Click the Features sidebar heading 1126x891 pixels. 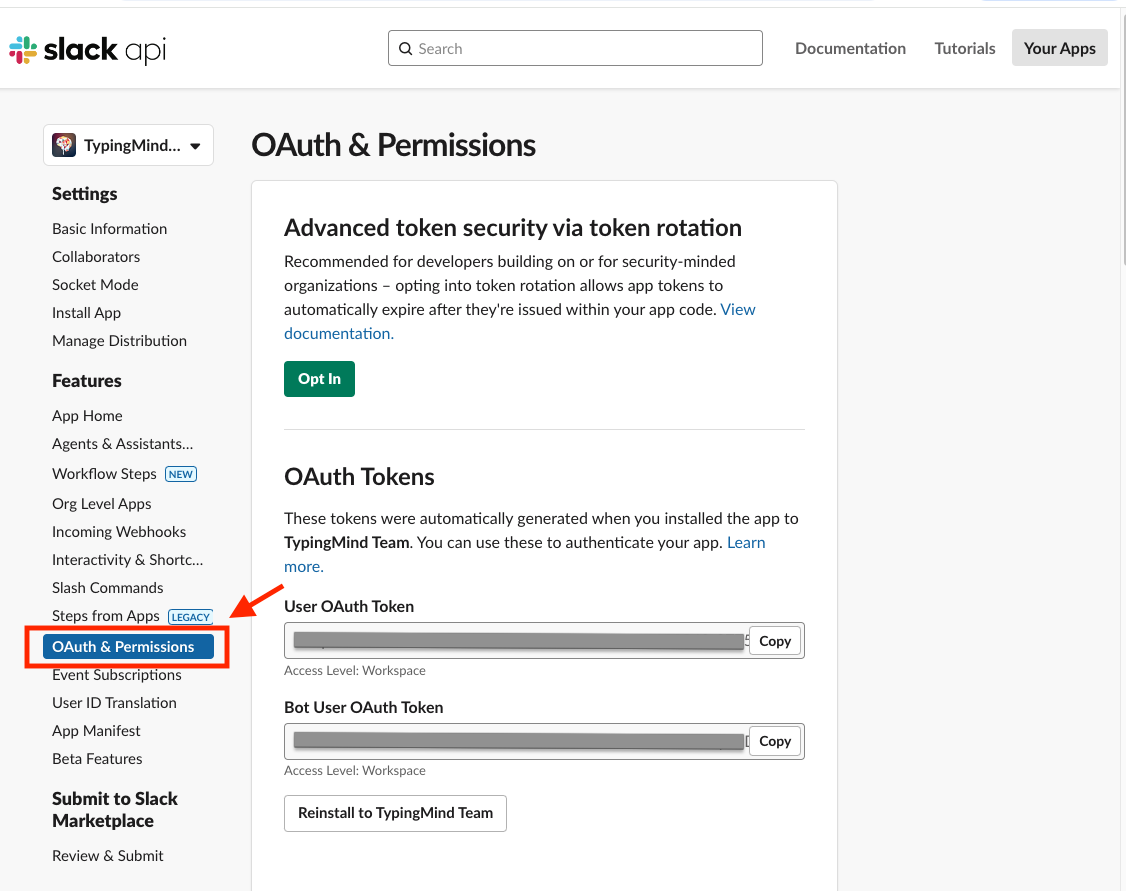(87, 381)
